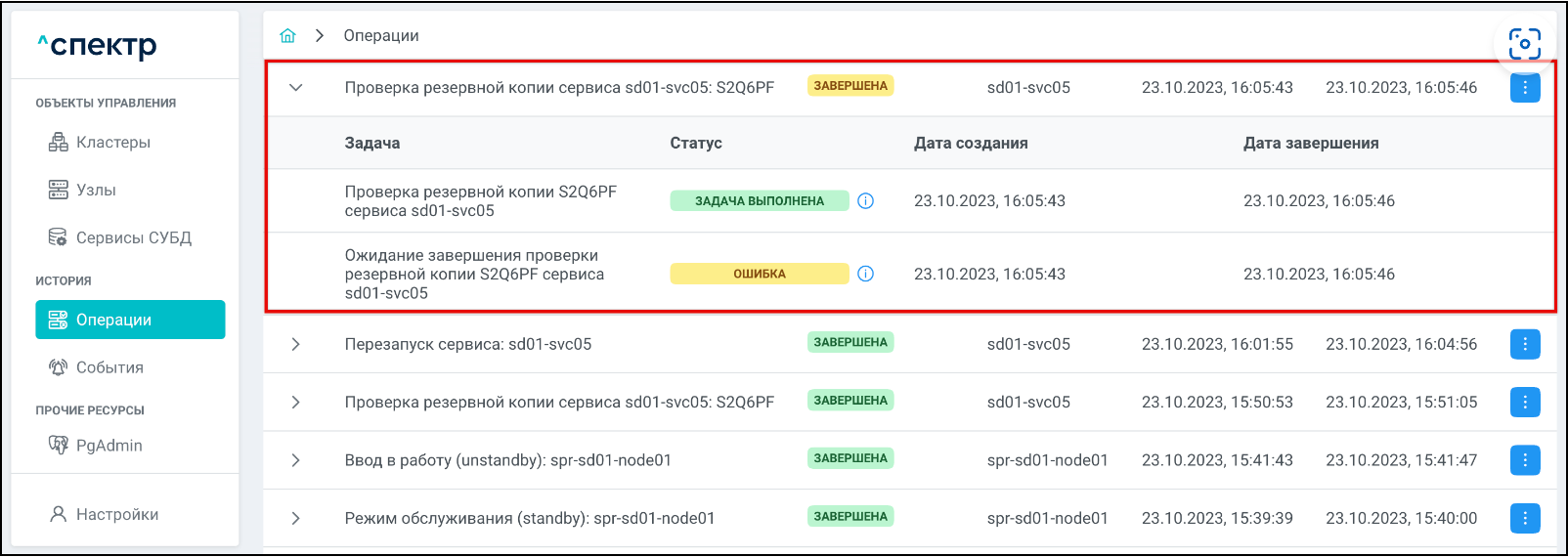The height and width of the screenshot is (557, 1568).
Task: Open Настройки in the sidebar
Action: point(116,515)
